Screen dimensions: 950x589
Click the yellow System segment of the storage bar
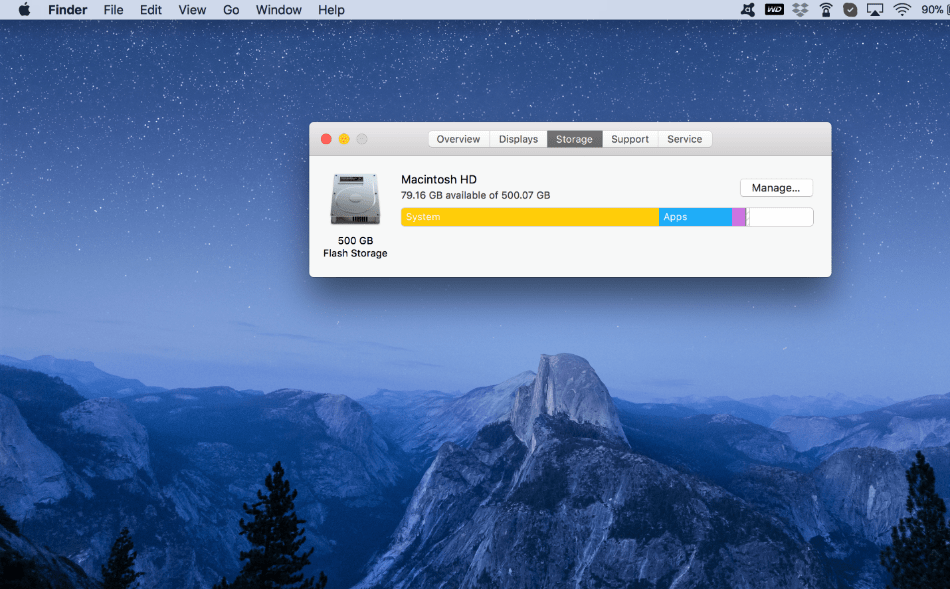pos(530,217)
